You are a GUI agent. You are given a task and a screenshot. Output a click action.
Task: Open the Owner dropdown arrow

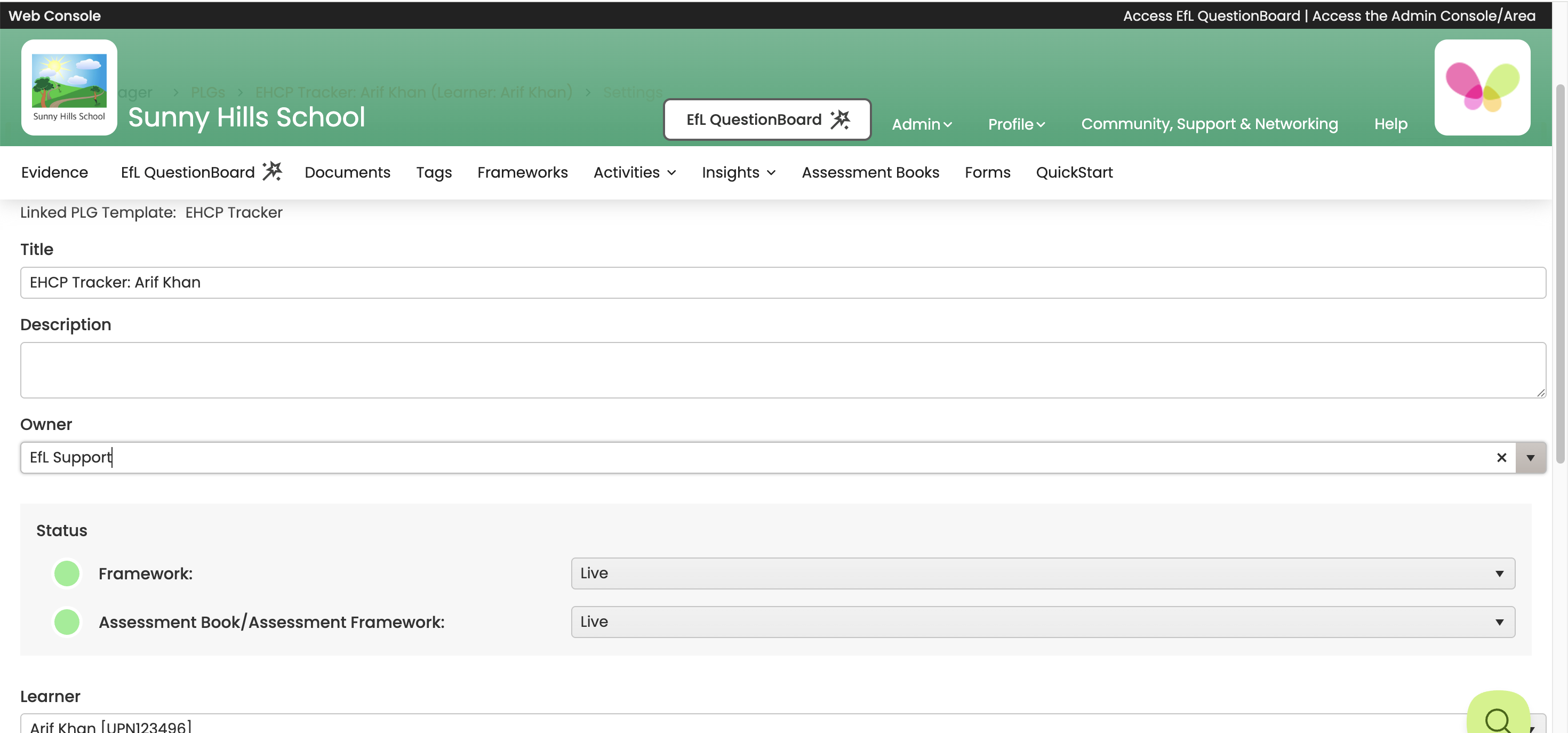[x=1530, y=458]
